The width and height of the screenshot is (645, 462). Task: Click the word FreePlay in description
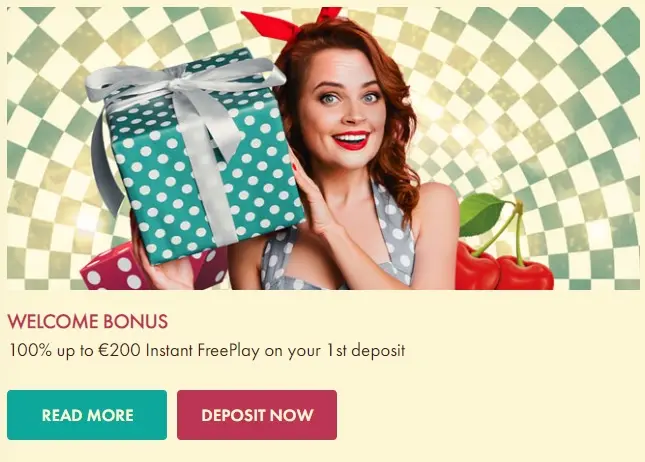229,351
